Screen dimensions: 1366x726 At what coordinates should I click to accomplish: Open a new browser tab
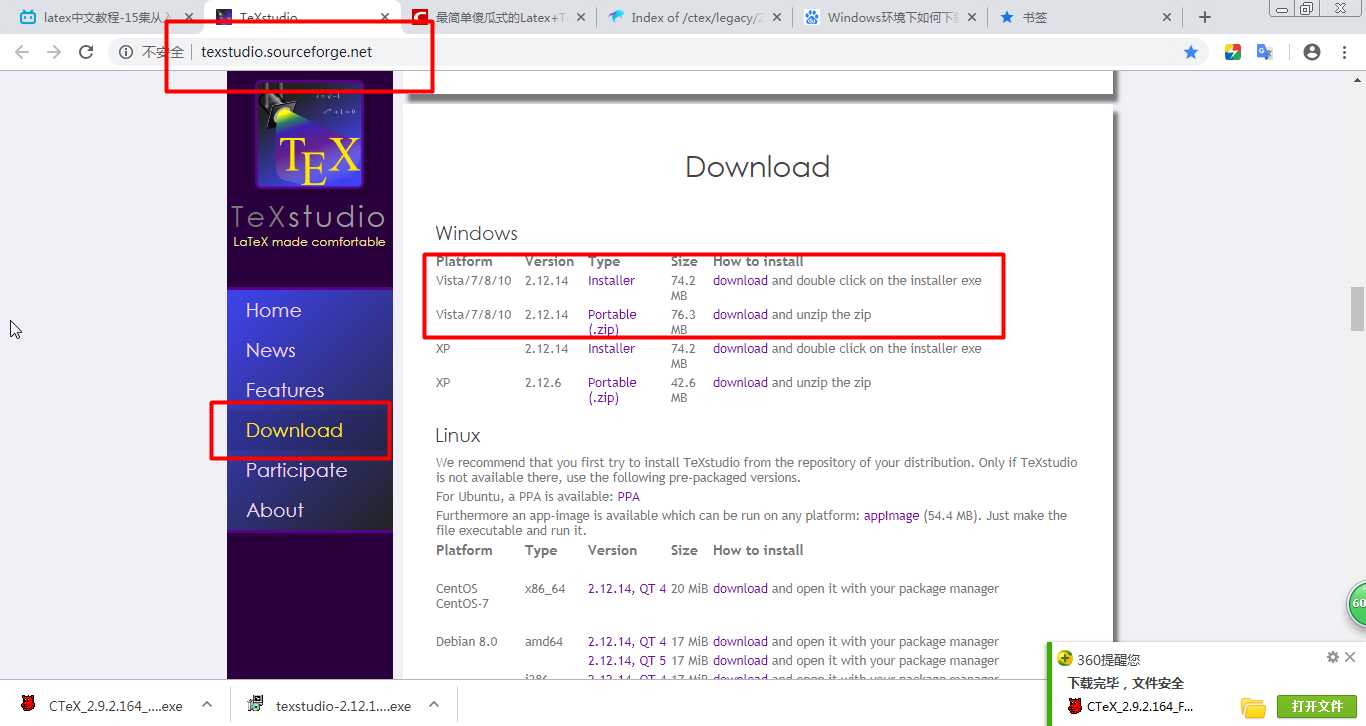click(1205, 17)
